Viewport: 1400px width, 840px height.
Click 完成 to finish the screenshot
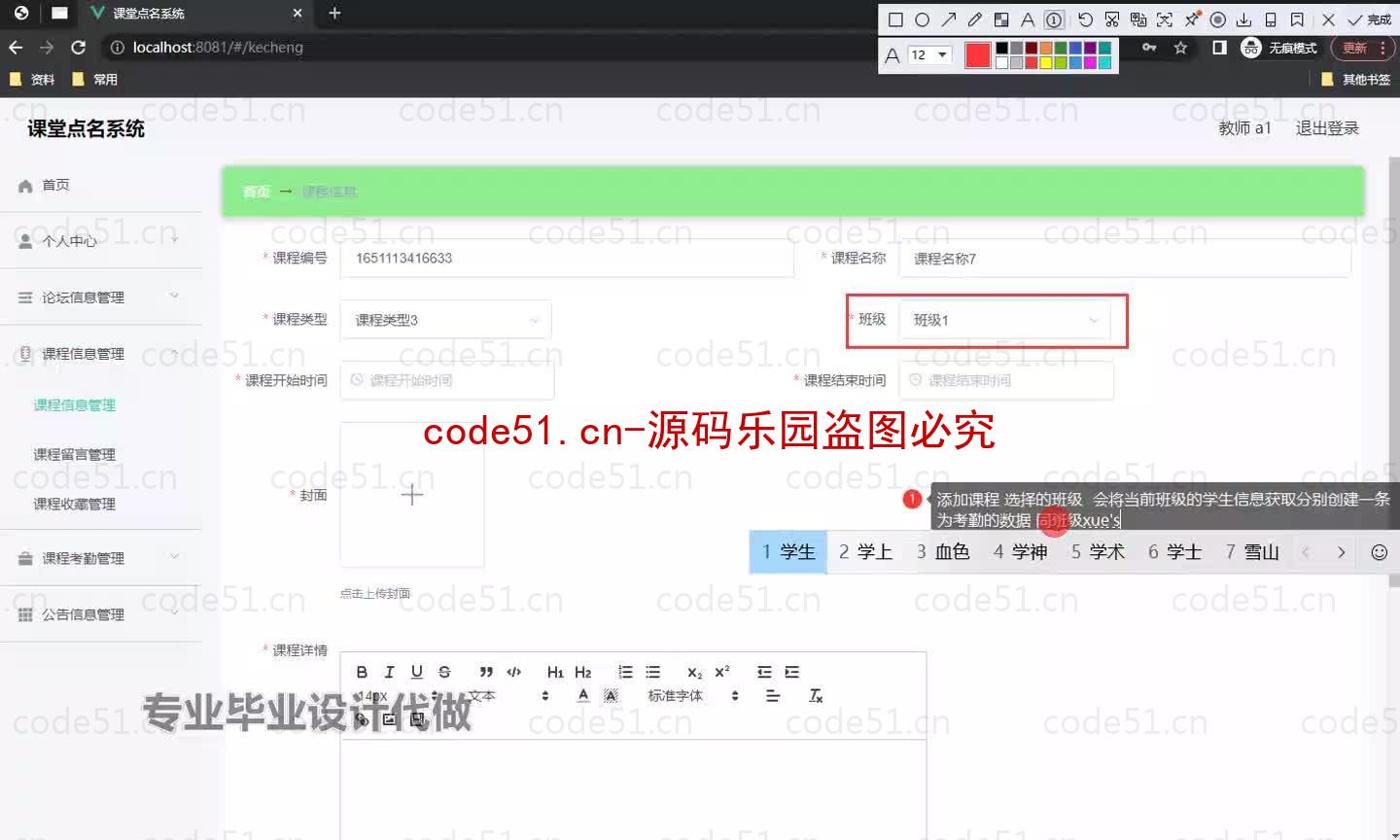[x=1369, y=19]
